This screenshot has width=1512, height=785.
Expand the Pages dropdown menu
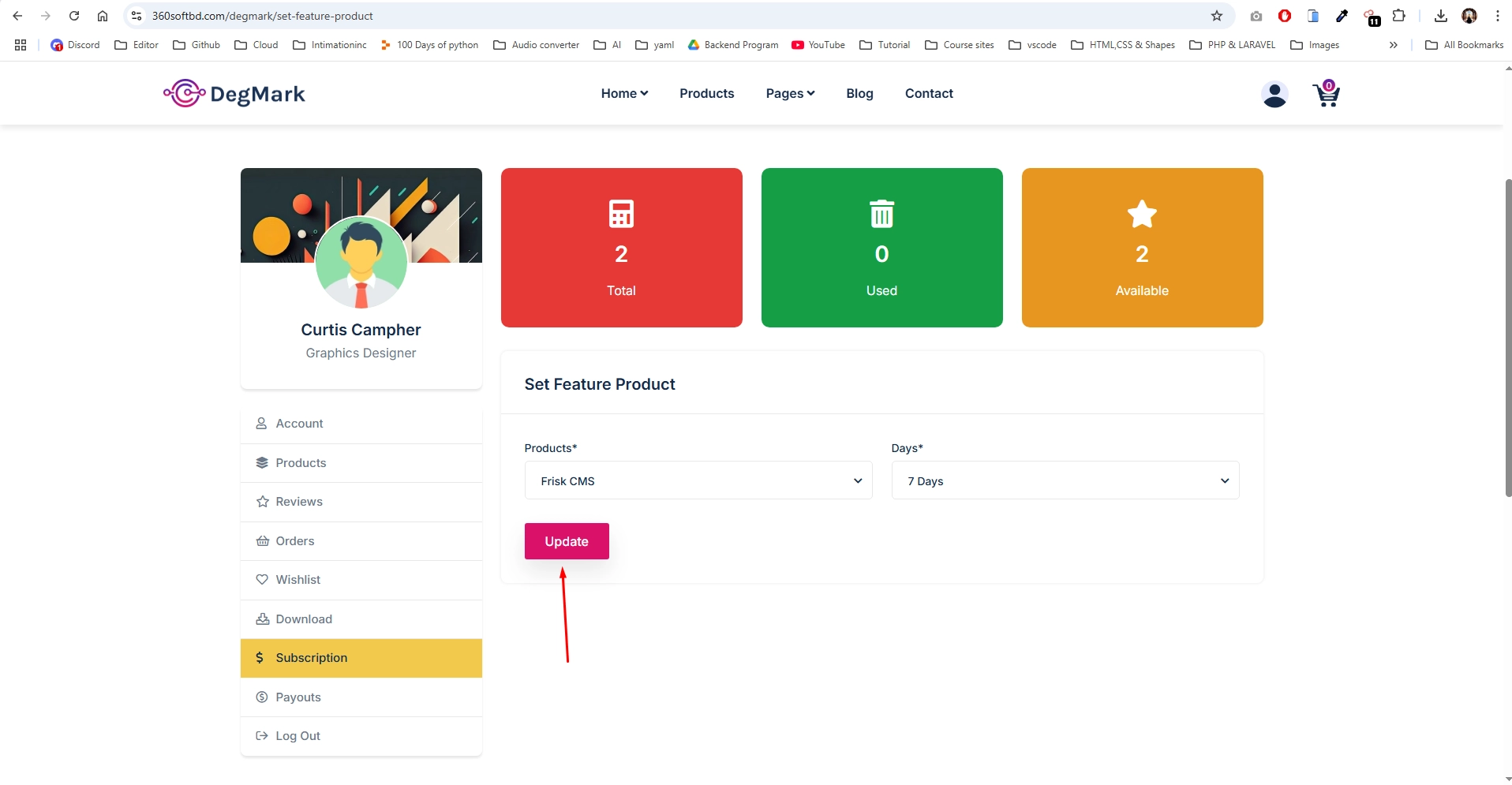point(790,93)
